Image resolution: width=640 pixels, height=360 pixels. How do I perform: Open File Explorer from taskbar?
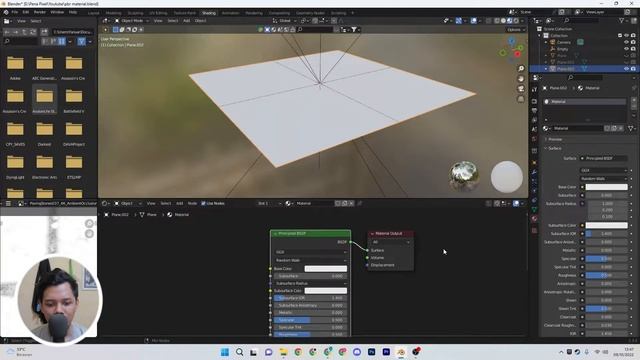click(283, 352)
